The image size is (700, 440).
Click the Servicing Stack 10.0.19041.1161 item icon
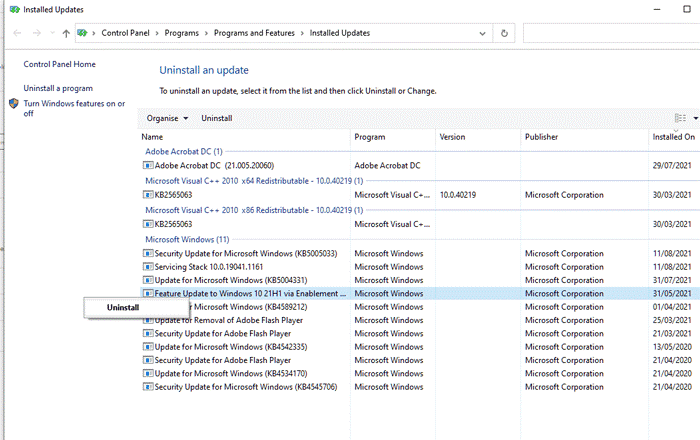click(x=148, y=267)
